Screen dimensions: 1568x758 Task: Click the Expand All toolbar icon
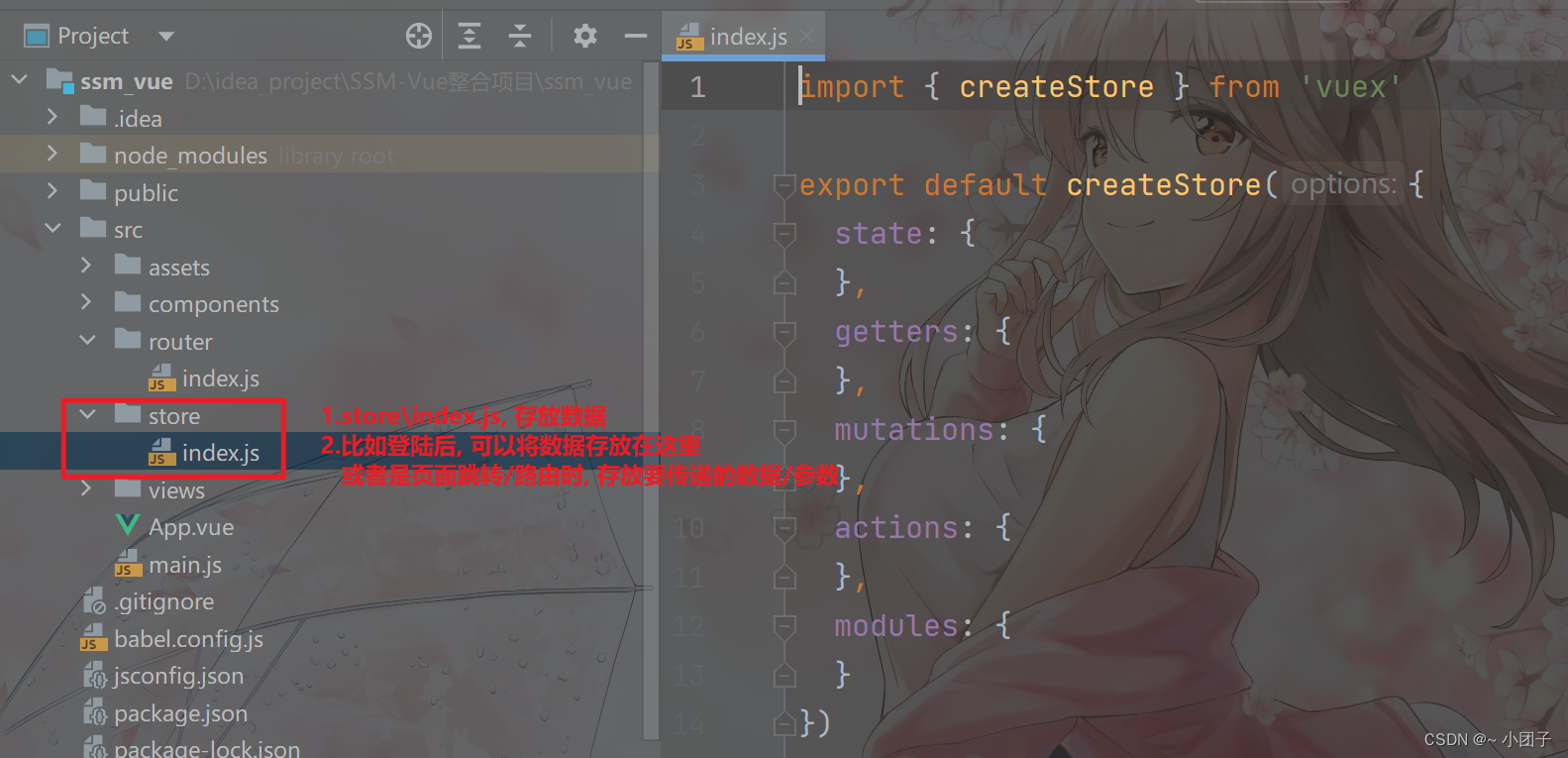[470, 37]
